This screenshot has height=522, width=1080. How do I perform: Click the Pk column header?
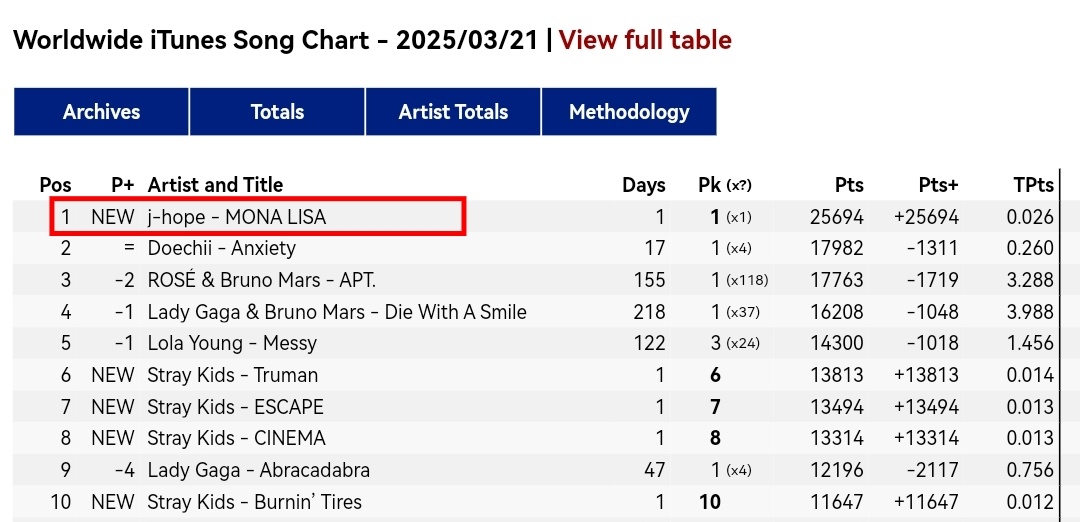[725, 185]
